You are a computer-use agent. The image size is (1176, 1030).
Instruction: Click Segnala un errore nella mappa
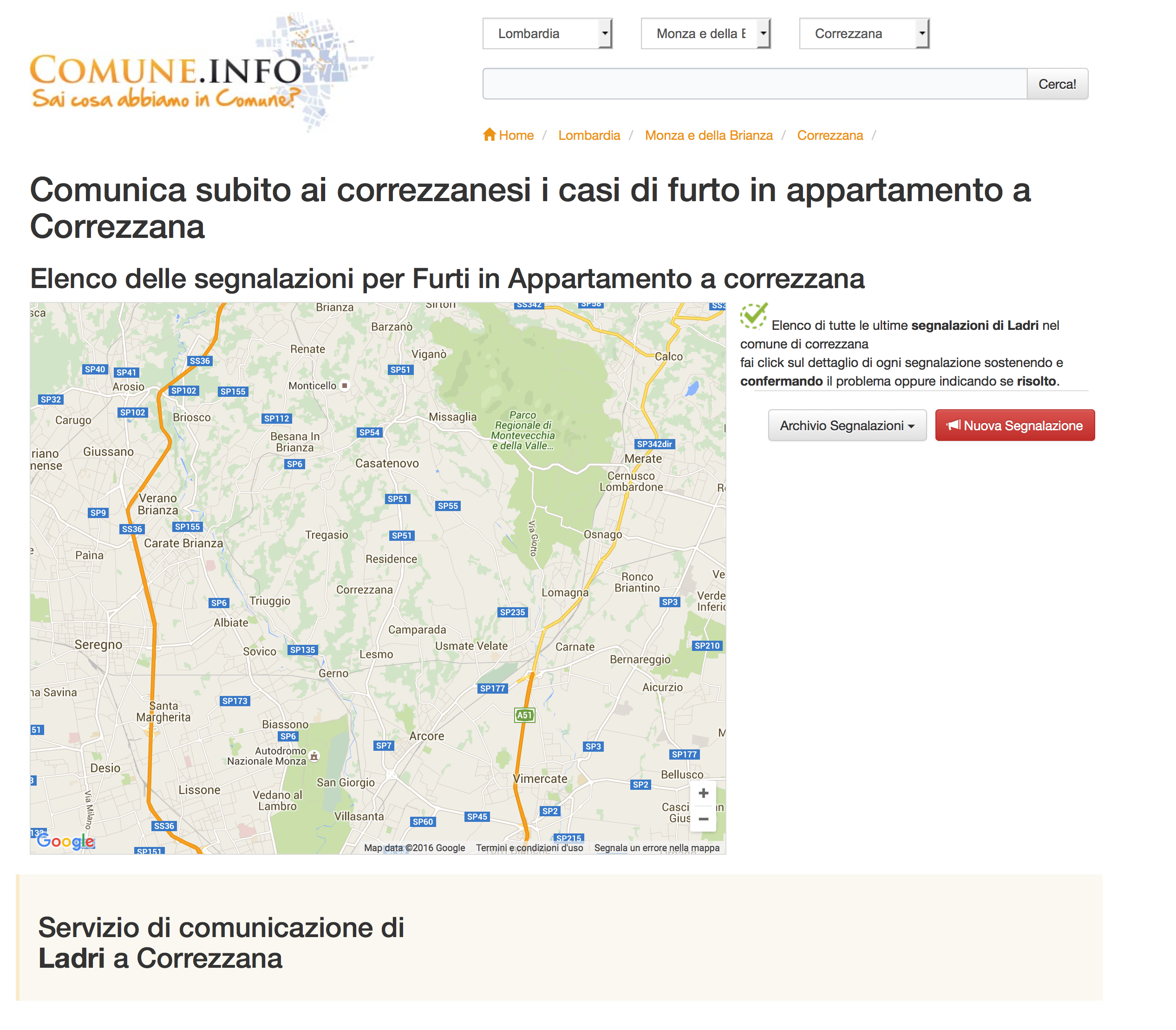[657, 847]
